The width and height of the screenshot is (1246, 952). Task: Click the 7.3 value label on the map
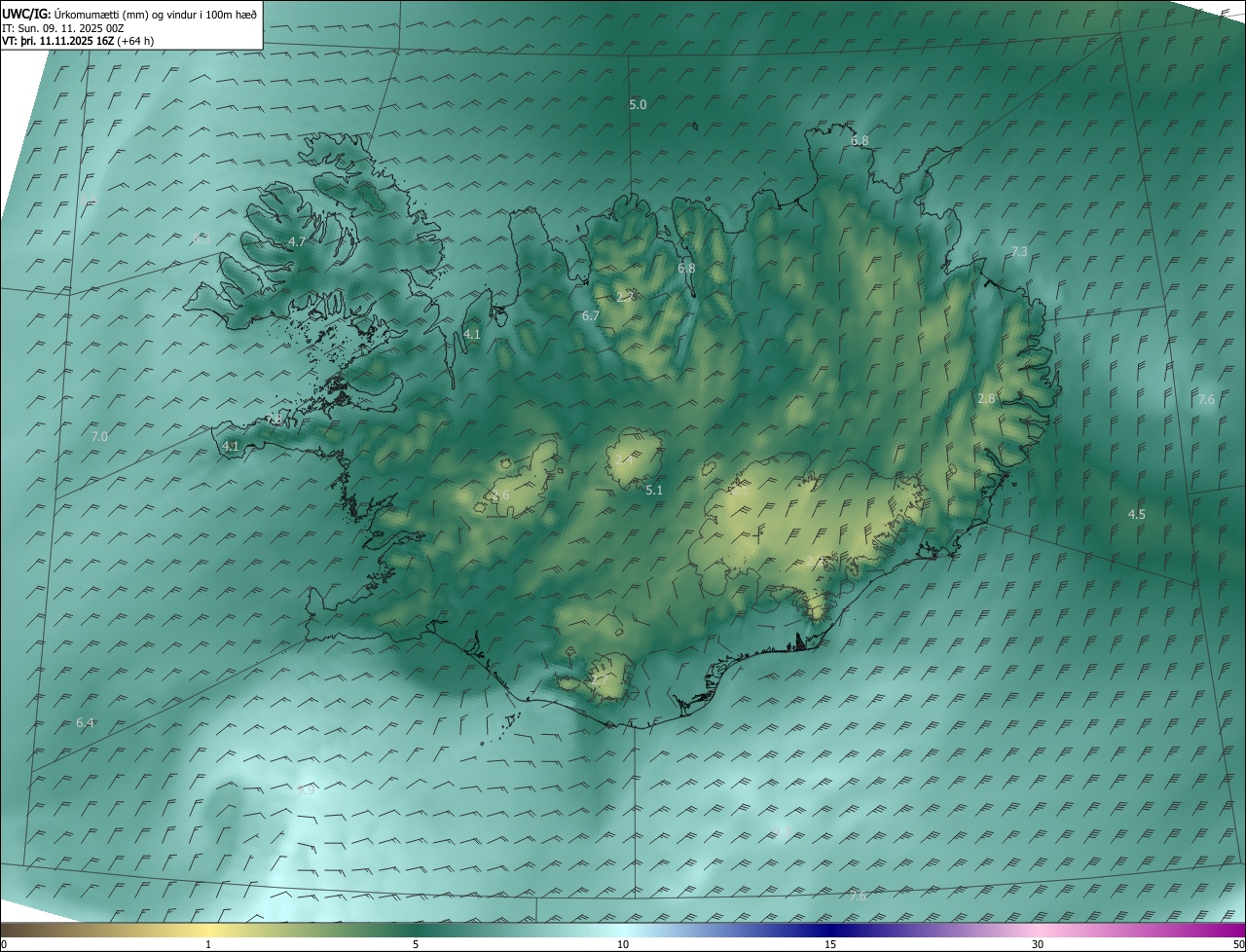point(1018,251)
